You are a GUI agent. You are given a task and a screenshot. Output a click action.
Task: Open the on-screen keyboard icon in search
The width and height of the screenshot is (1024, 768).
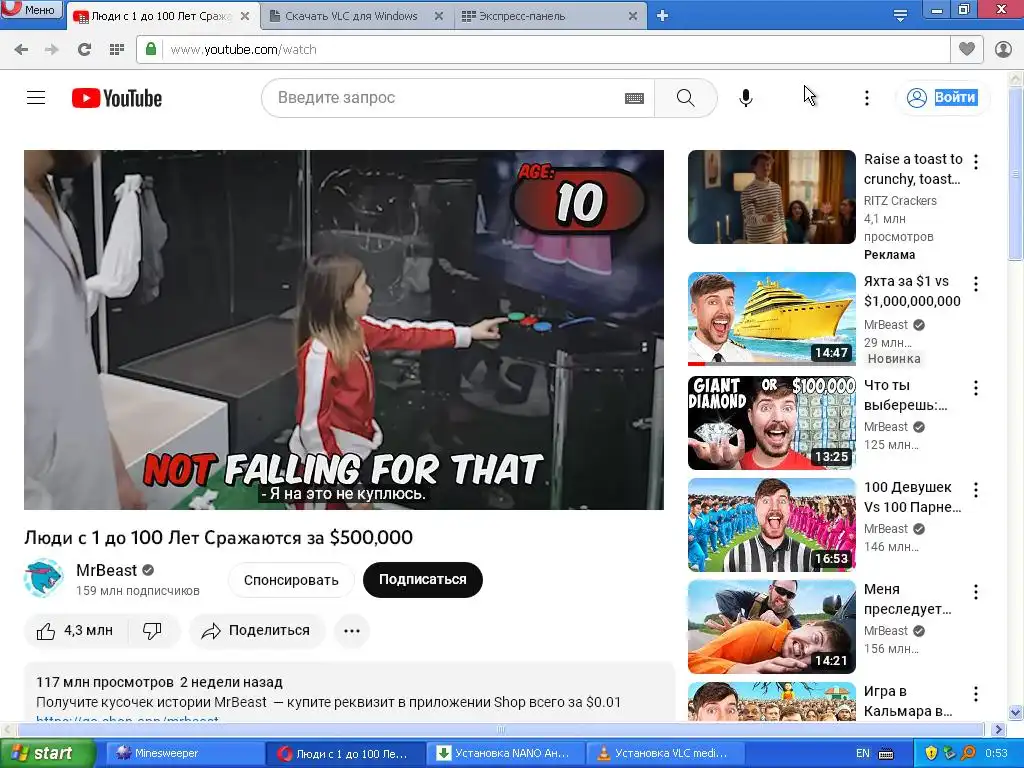click(634, 98)
